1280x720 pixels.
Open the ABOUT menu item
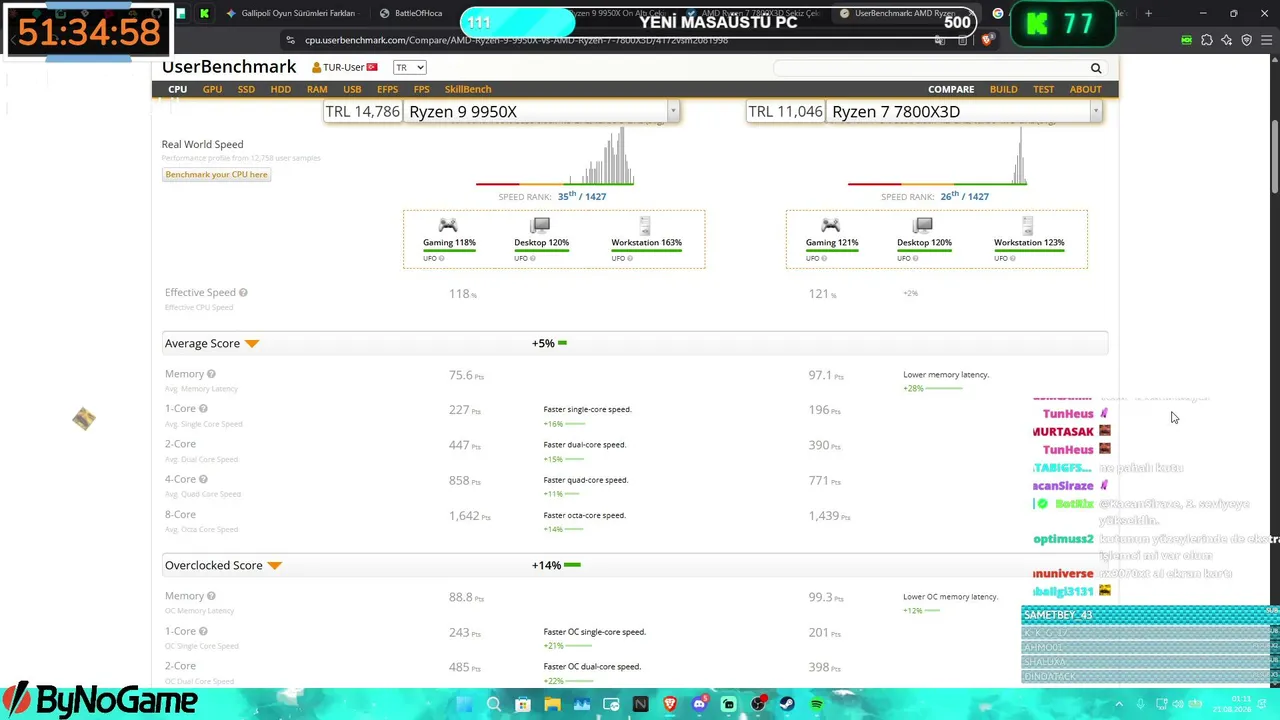pyautogui.click(x=1085, y=89)
